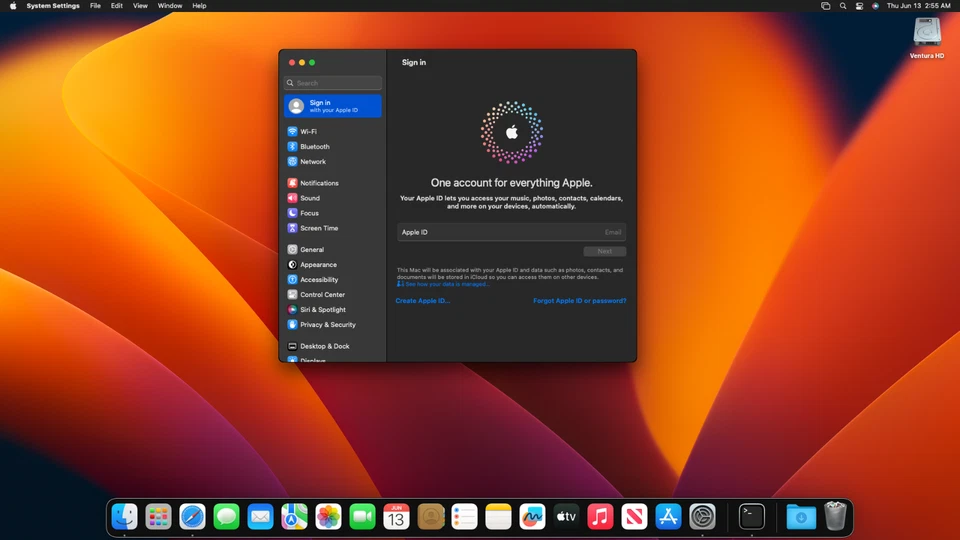Open FaceTime from the Dock
This screenshot has height=540, width=960.
pos(362,517)
